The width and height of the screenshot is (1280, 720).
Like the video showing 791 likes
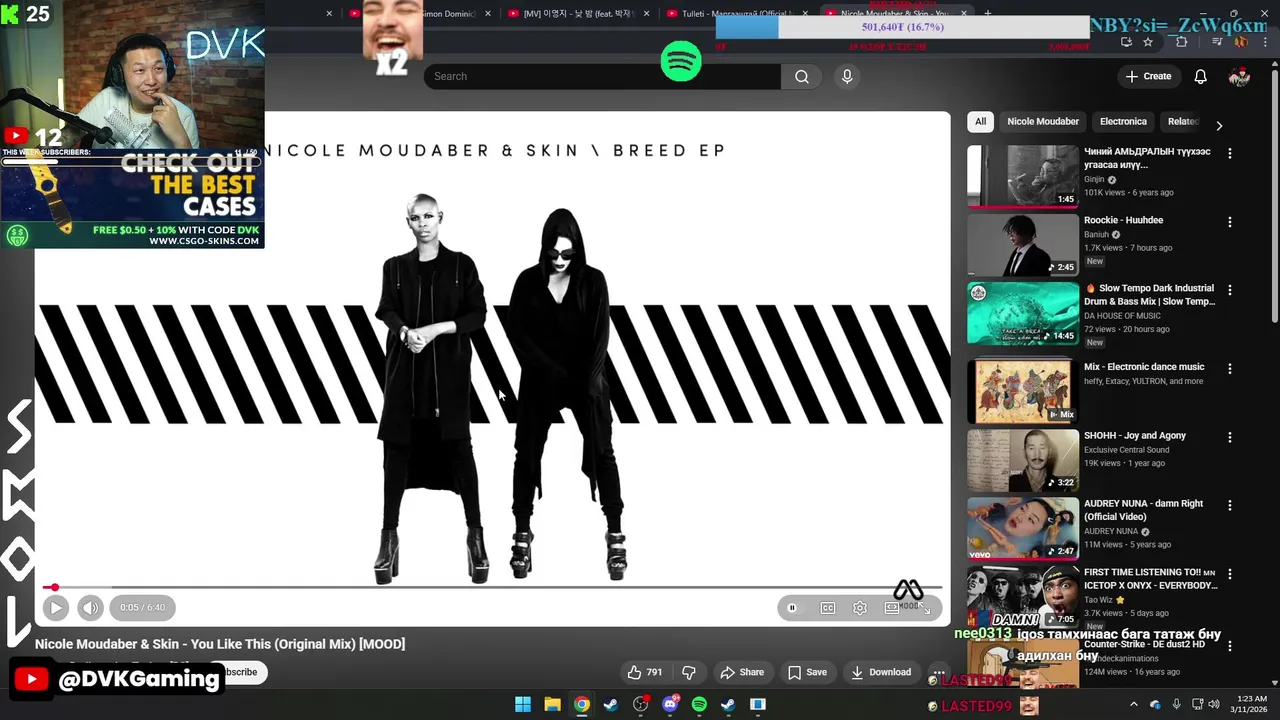(x=644, y=672)
